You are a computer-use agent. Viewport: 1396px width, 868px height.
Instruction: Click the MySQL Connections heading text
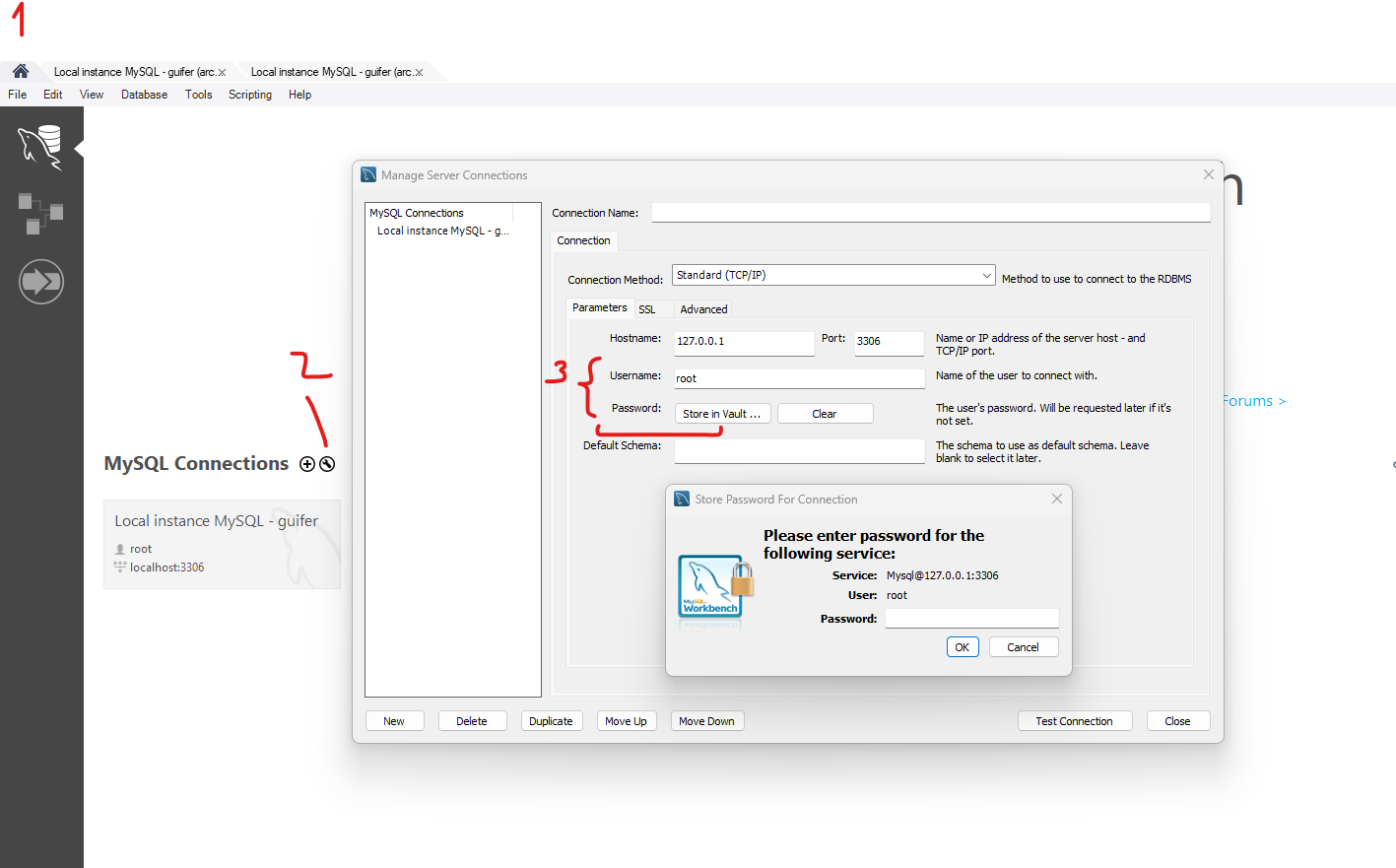(196, 463)
